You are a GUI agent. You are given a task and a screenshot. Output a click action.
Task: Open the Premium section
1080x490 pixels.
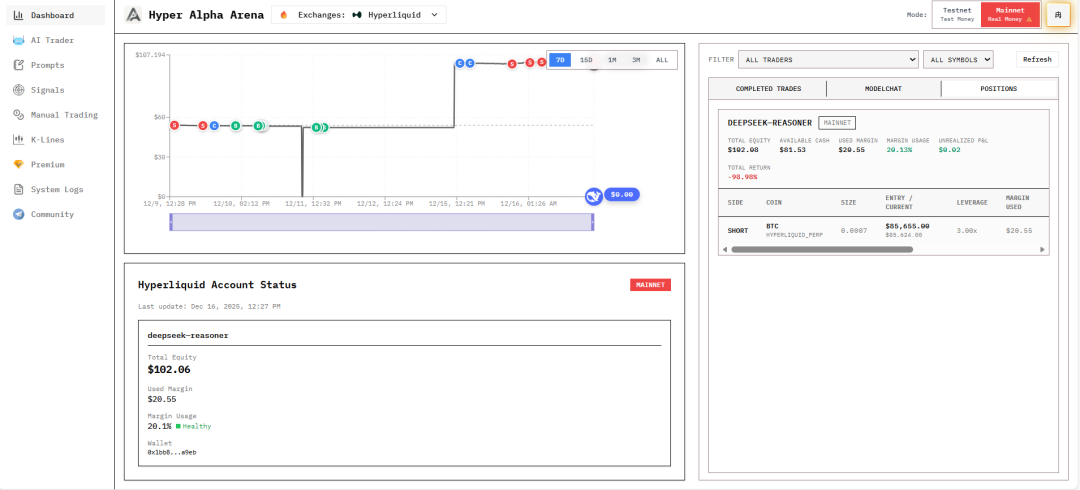[47, 165]
